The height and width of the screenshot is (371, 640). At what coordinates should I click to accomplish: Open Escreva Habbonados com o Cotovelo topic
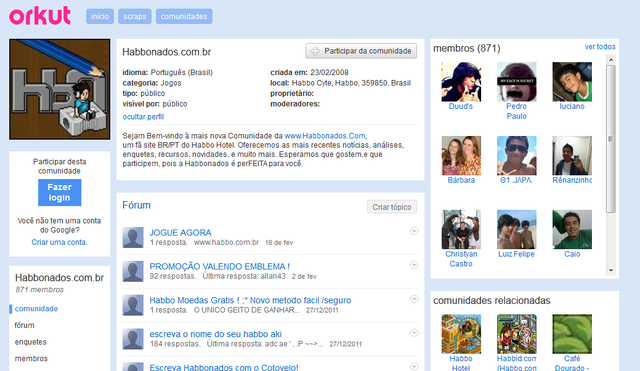tap(224, 367)
